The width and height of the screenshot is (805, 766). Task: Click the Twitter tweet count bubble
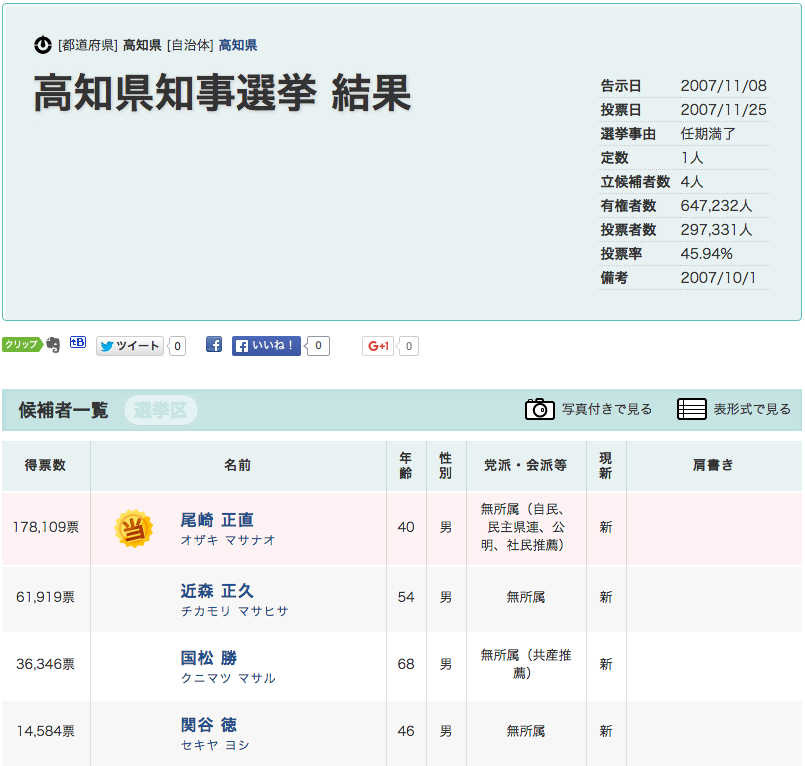coord(177,346)
